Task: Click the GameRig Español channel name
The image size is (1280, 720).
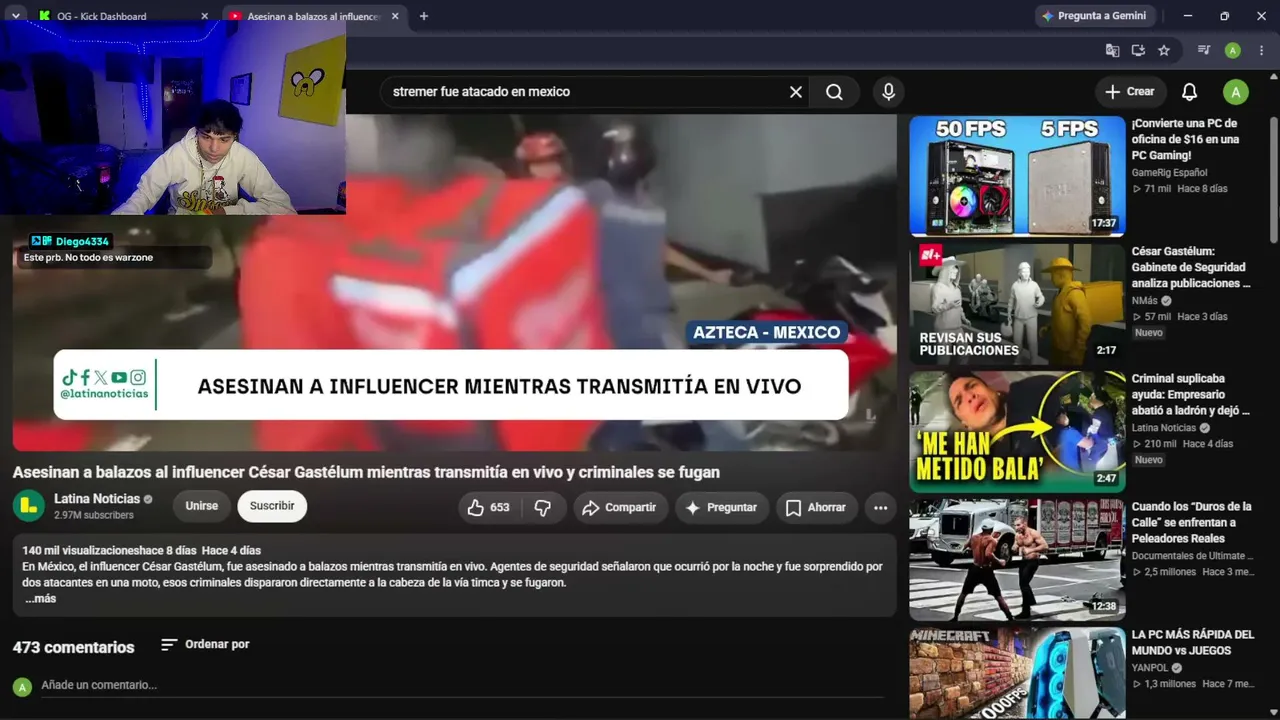Action: [x=1169, y=173]
